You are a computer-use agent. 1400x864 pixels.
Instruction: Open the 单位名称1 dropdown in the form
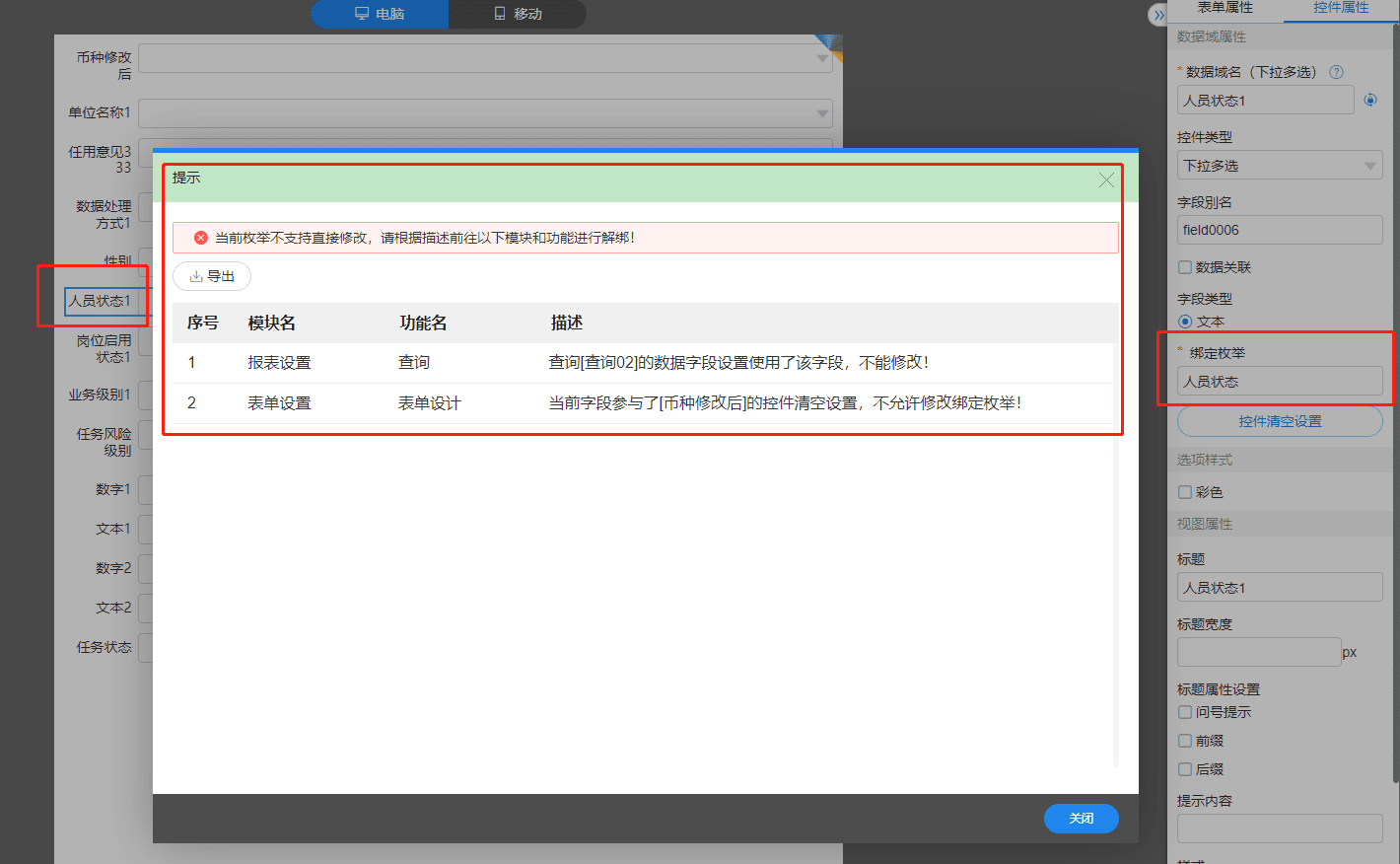coord(485,113)
